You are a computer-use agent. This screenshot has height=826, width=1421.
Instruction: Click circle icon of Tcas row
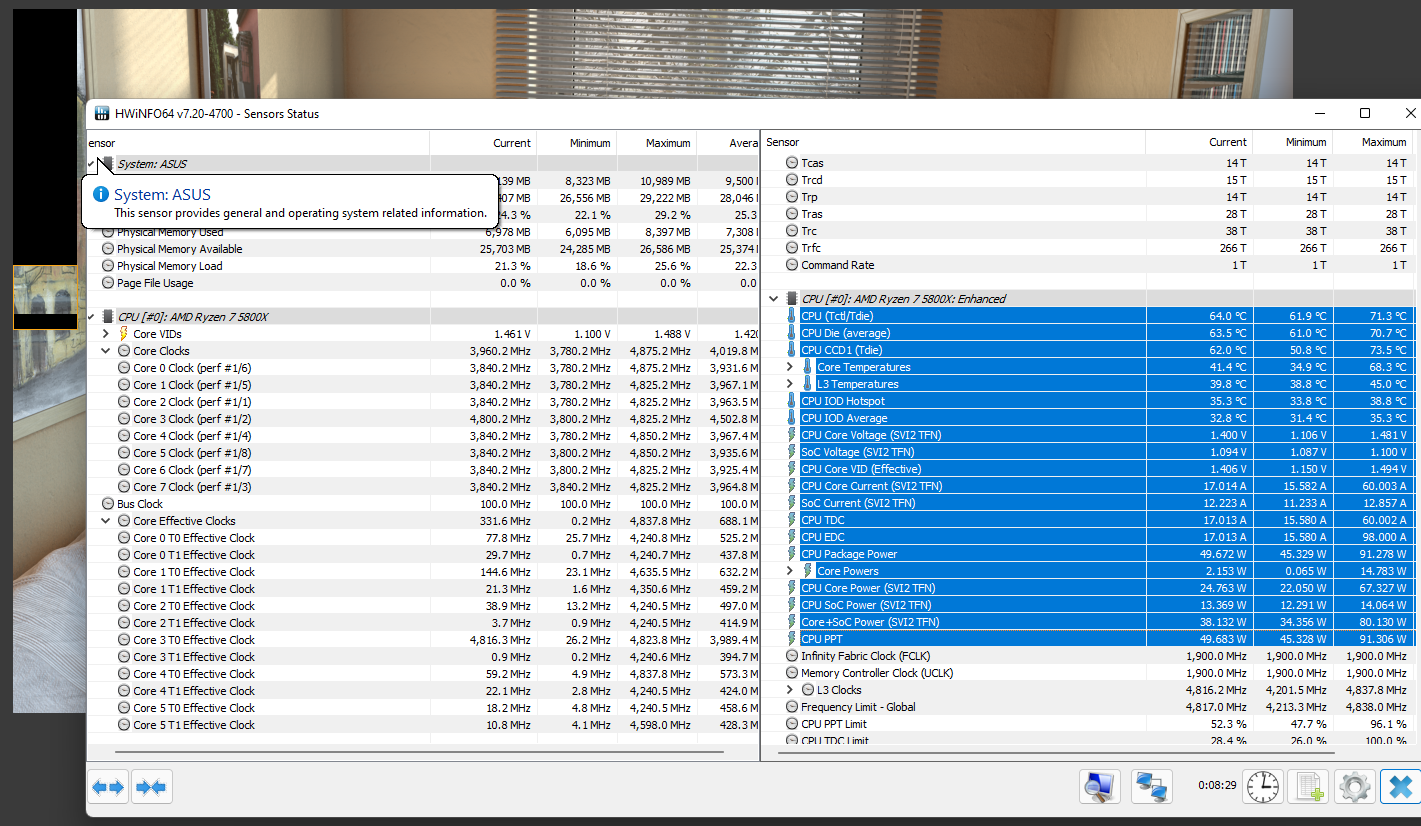pos(792,163)
